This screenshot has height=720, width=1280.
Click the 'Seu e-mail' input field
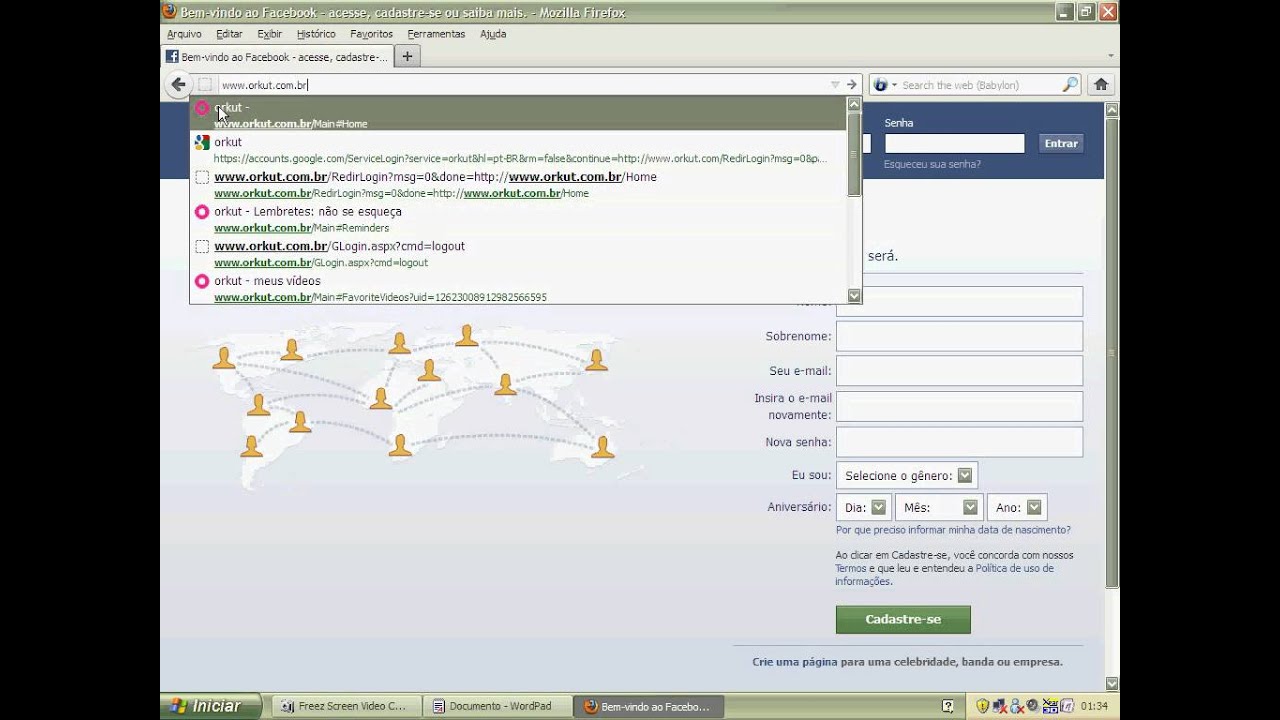click(x=959, y=370)
